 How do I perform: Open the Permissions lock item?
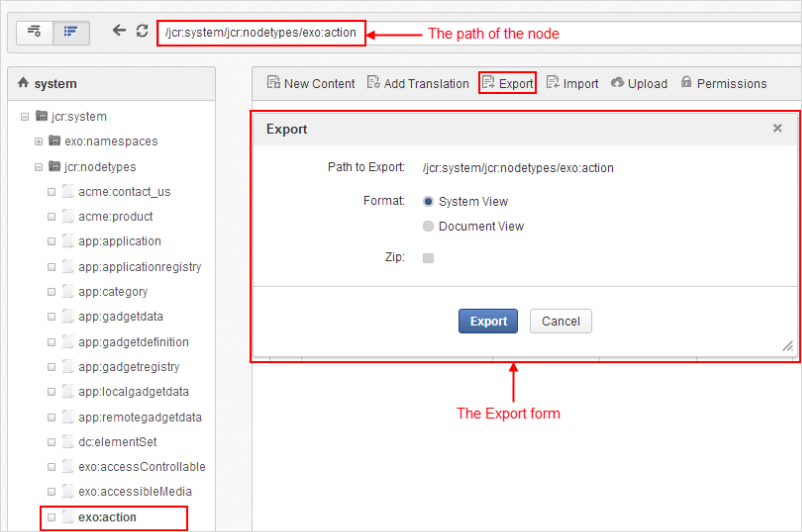(724, 83)
